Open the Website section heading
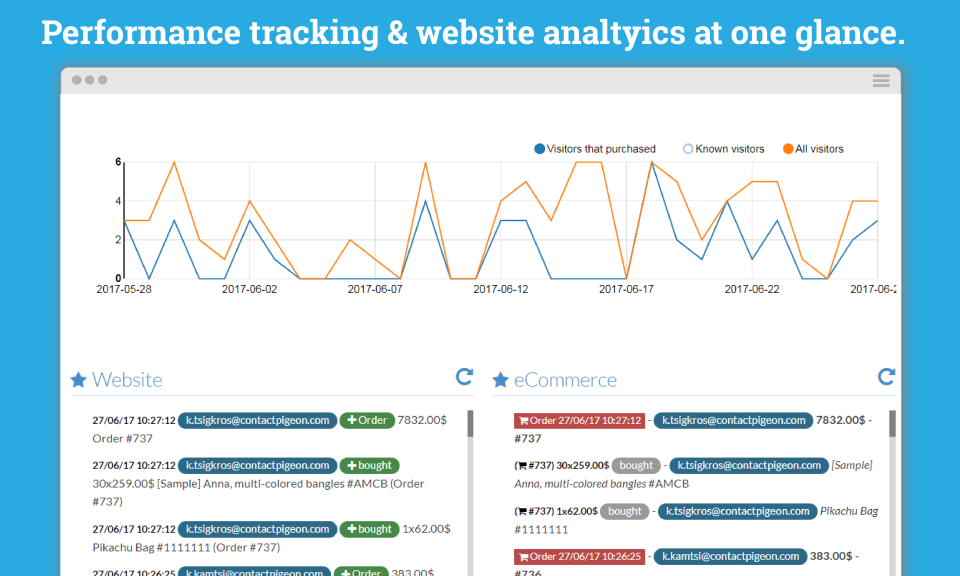Image resolution: width=960 pixels, height=576 pixels. tap(127, 379)
